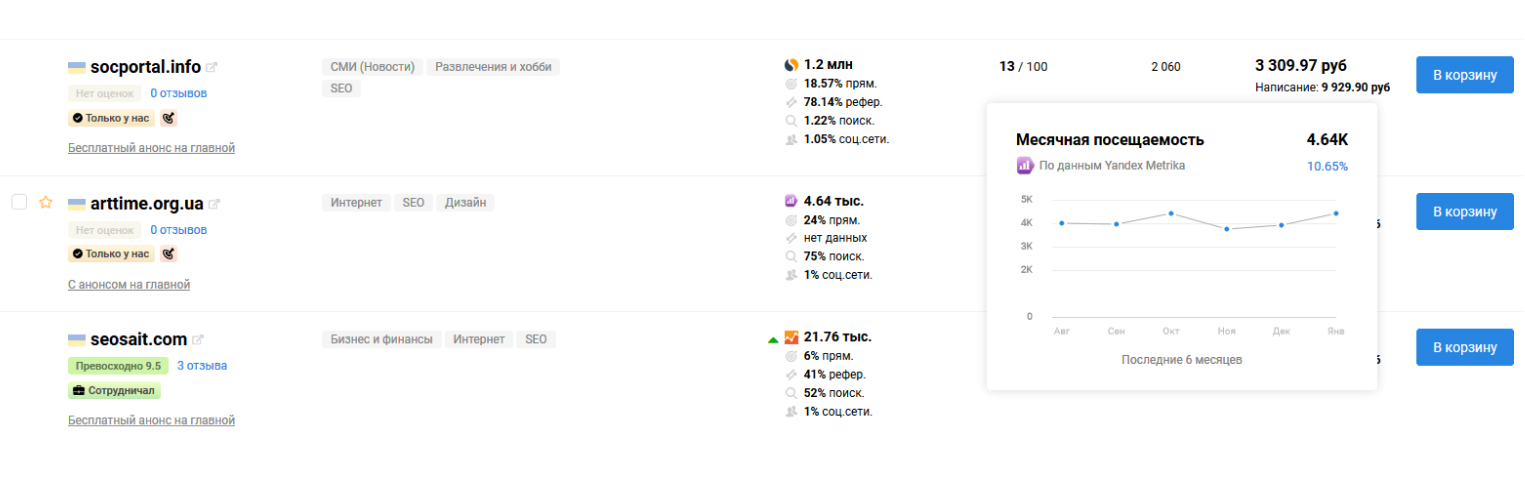Click the Окт data point on the chart
This screenshot has height=497, width=1525.
[1171, 213]
